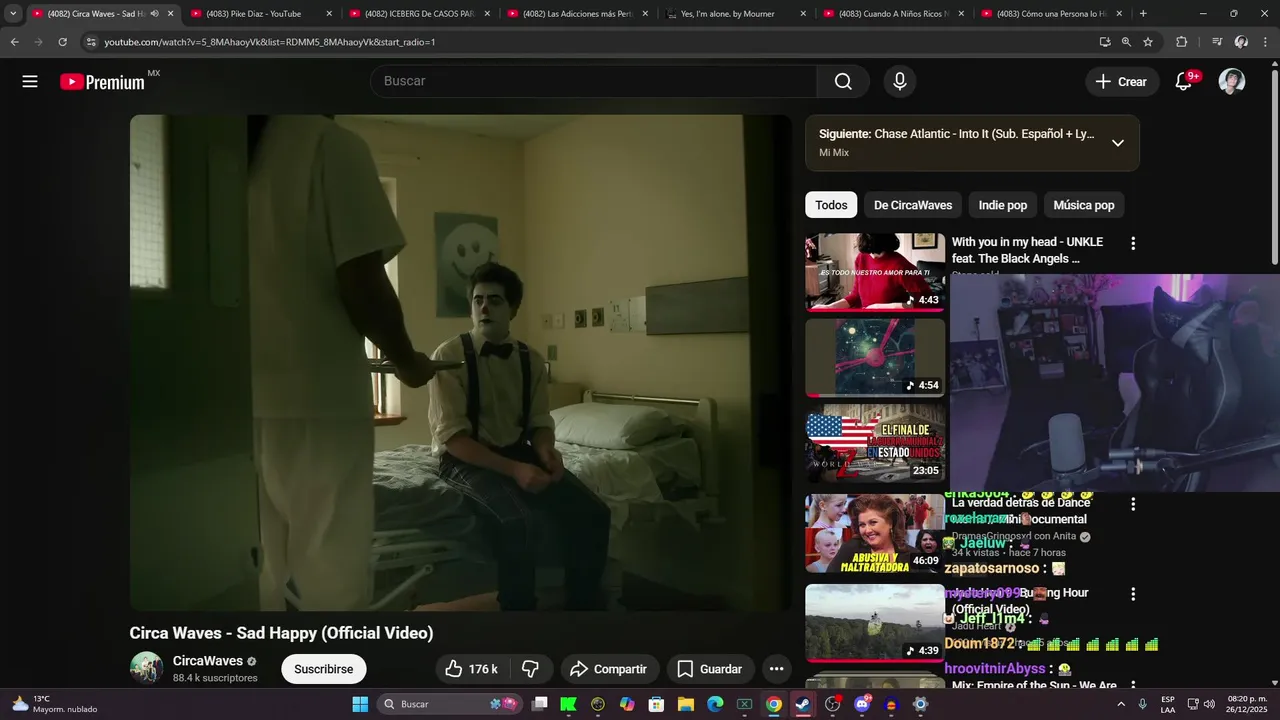This screenshot has width=1280, height=720.
Task: Click the search magnifier button
Action: click(843, 82)
